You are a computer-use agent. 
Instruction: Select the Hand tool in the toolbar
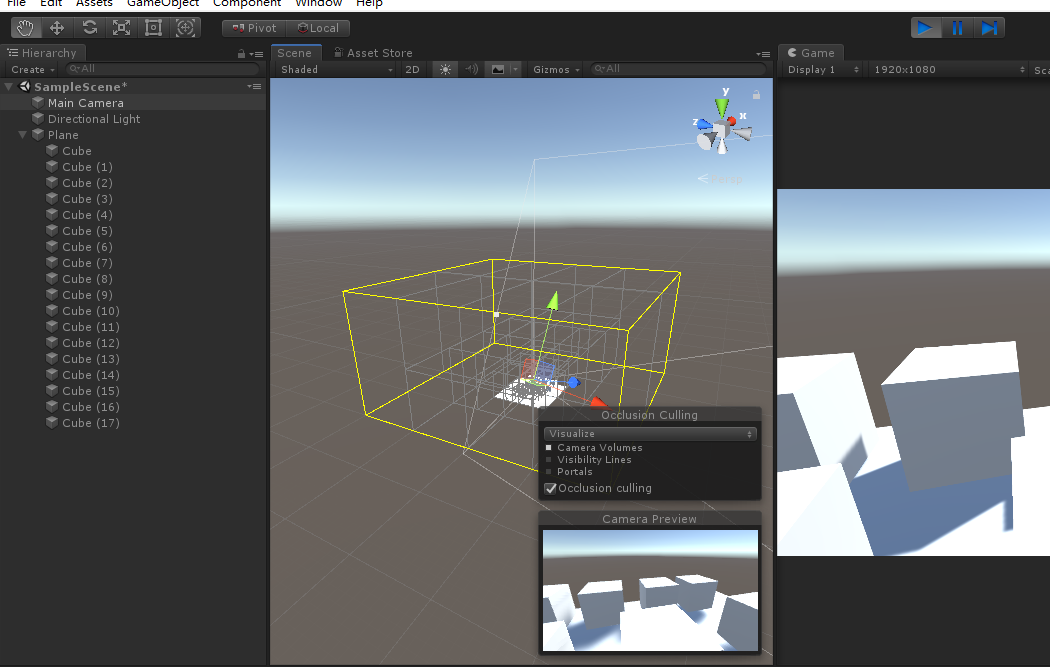pos(25,27)
